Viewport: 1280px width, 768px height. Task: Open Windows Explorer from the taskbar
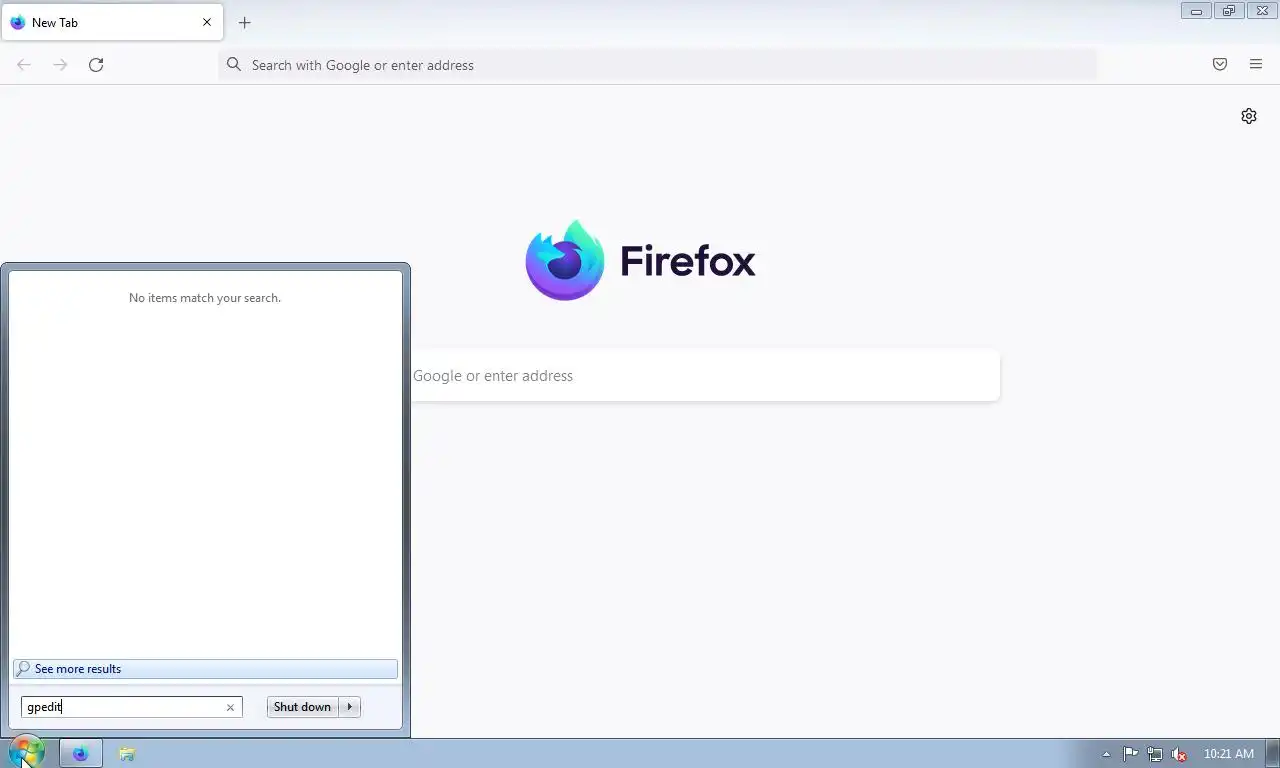click(x=127, y=754)
